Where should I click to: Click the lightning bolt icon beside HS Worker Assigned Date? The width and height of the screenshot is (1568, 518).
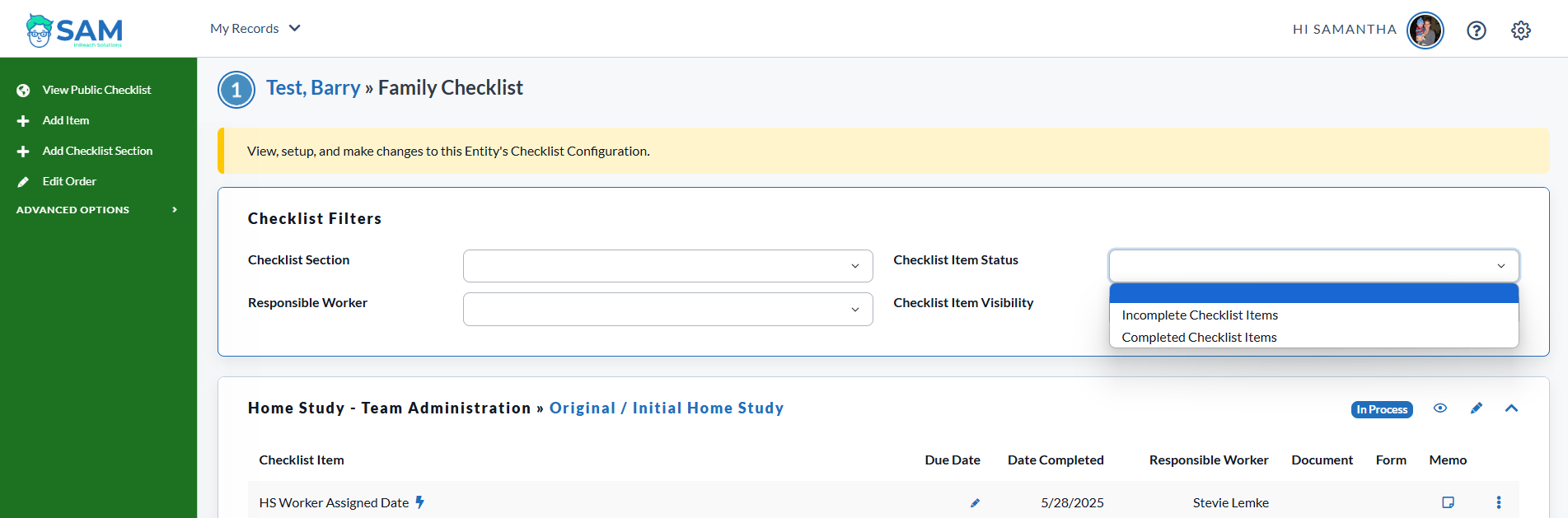click(x=419, y=502)
